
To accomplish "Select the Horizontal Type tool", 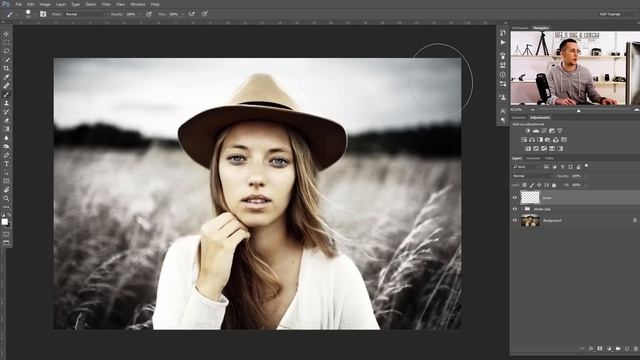I will [6, 164].
